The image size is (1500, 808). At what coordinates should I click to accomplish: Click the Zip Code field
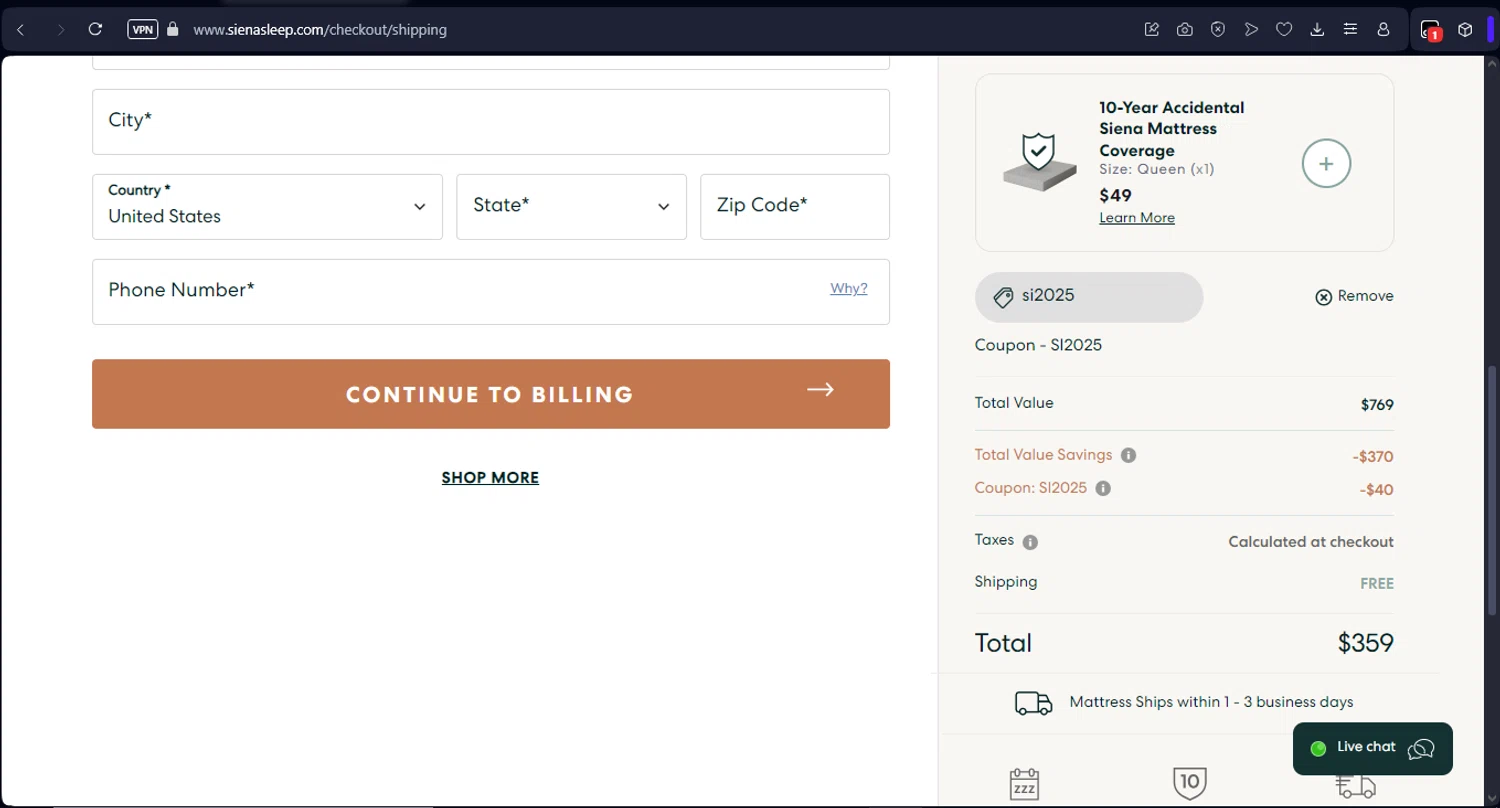pos(795,207)
